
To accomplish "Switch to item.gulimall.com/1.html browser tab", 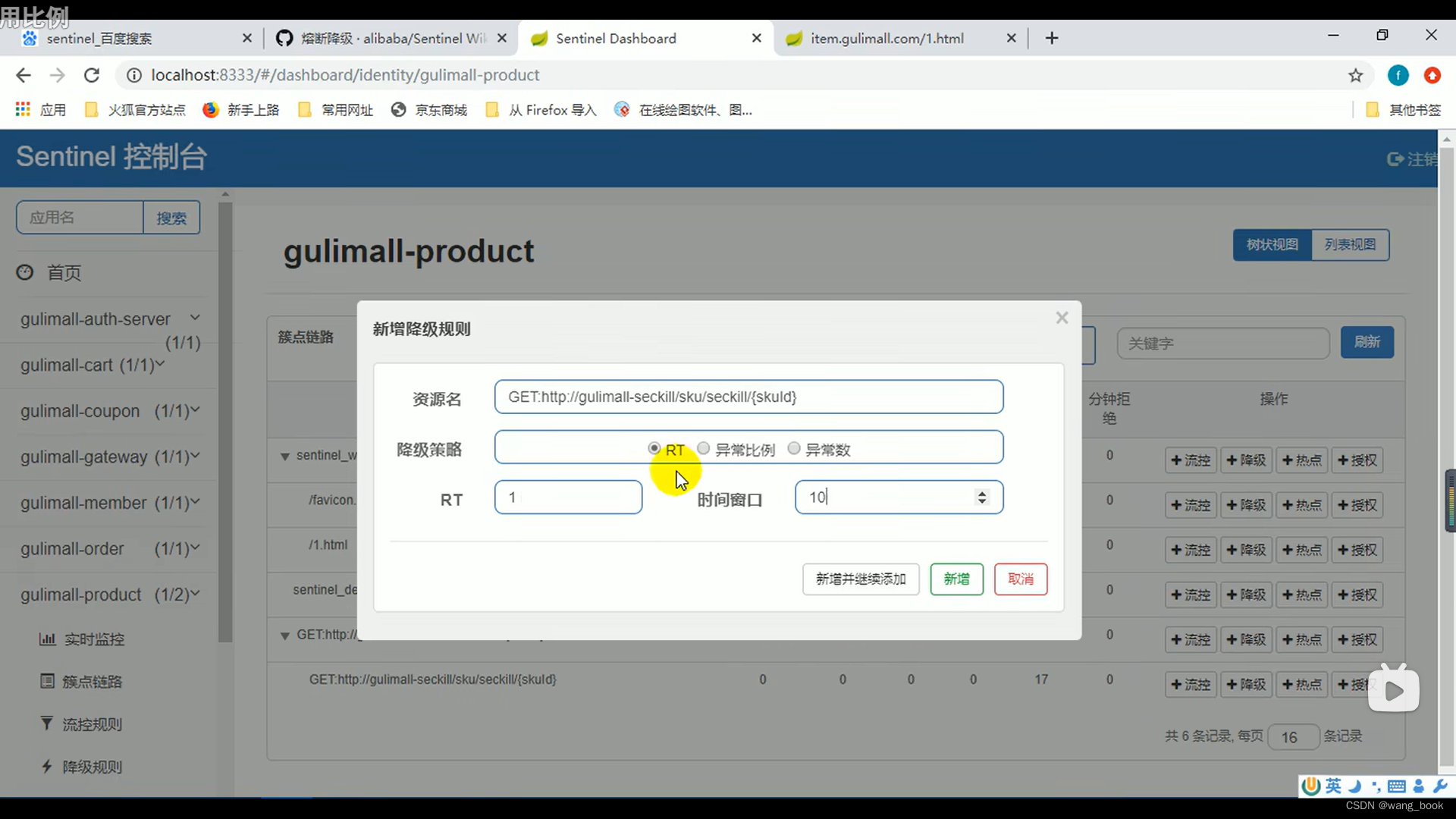I will coord(886,39).
